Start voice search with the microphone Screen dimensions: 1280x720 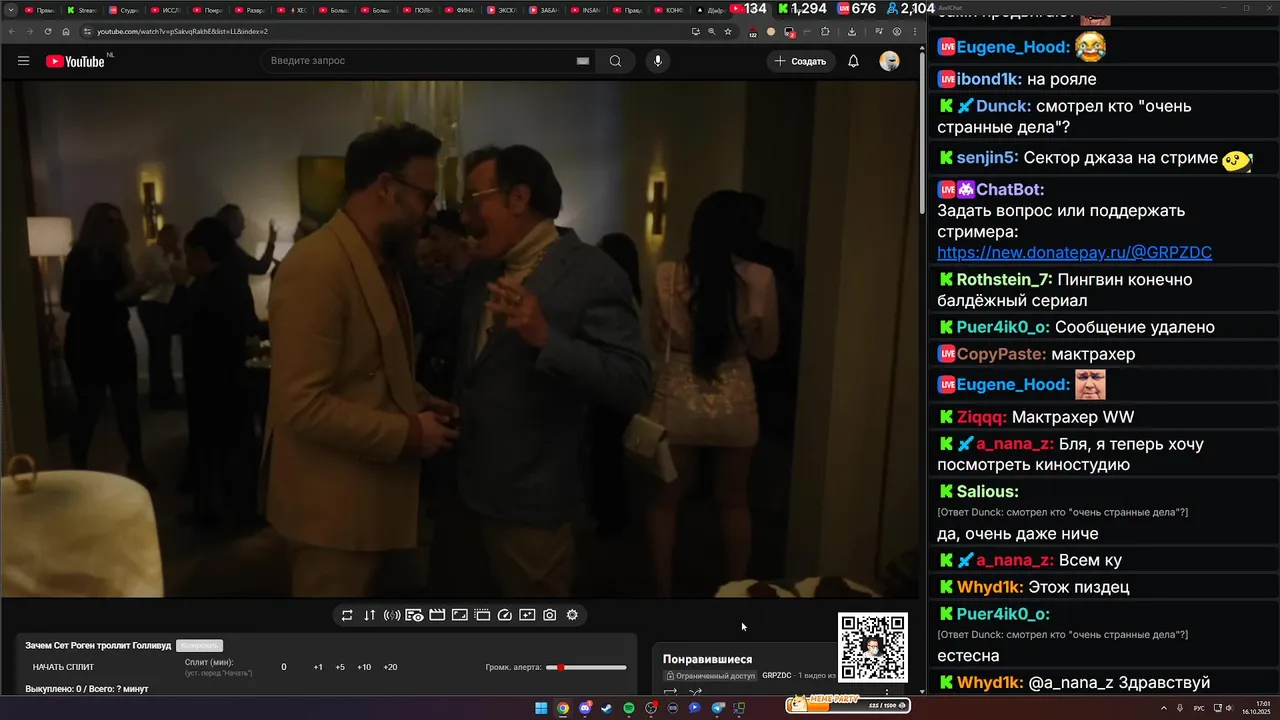click(x=658, y=61)
